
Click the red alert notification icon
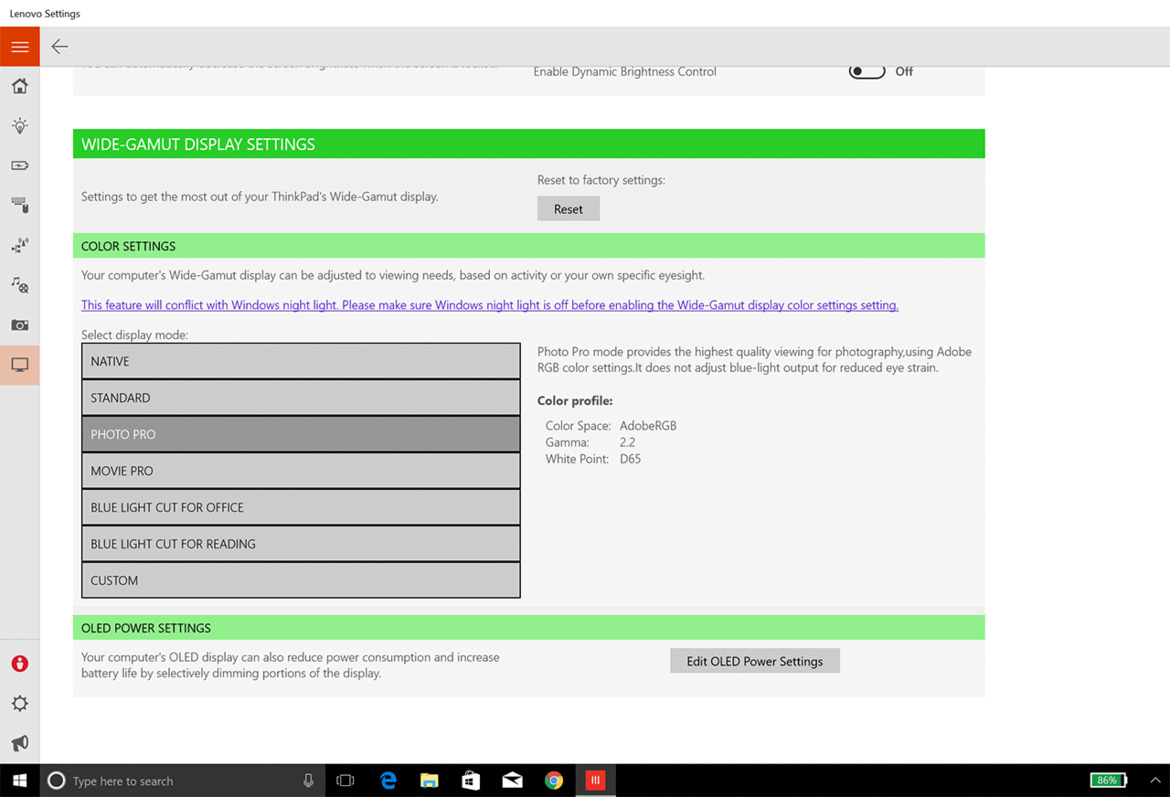(19, 663)
